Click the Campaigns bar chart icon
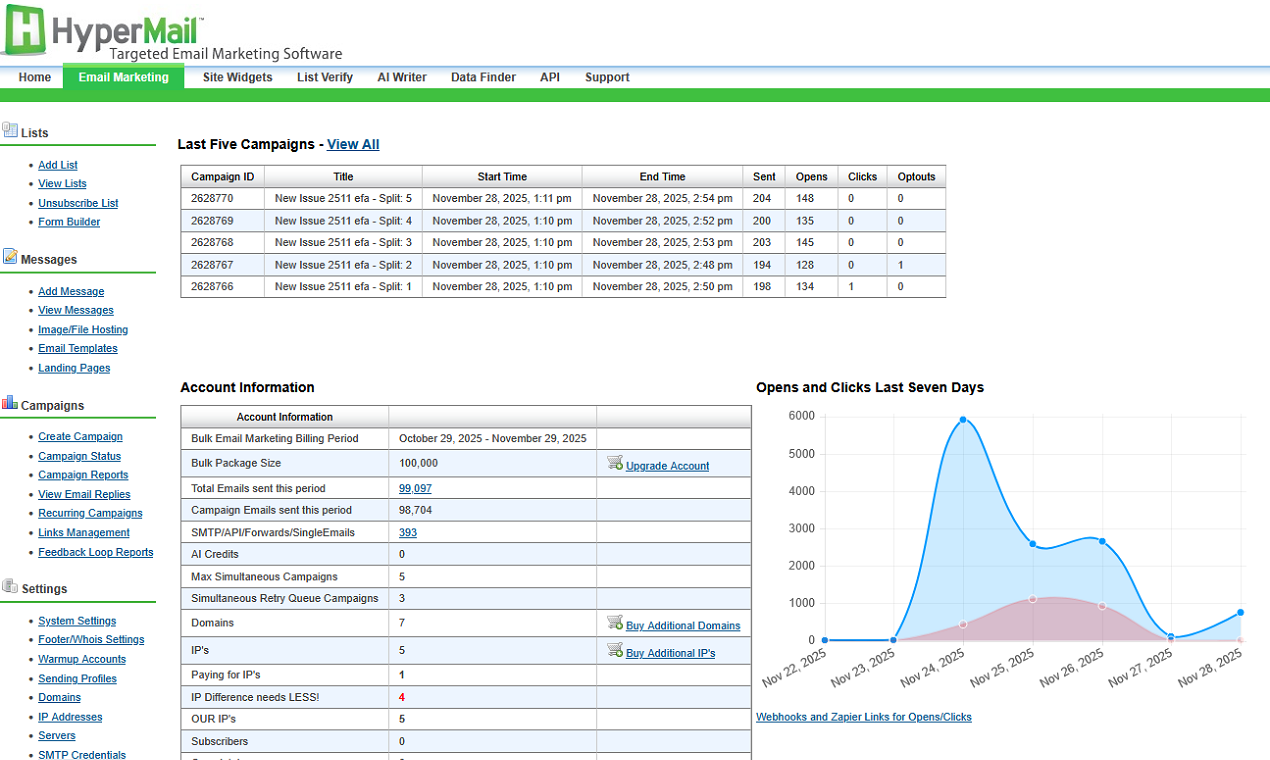 tap(10, 403)
